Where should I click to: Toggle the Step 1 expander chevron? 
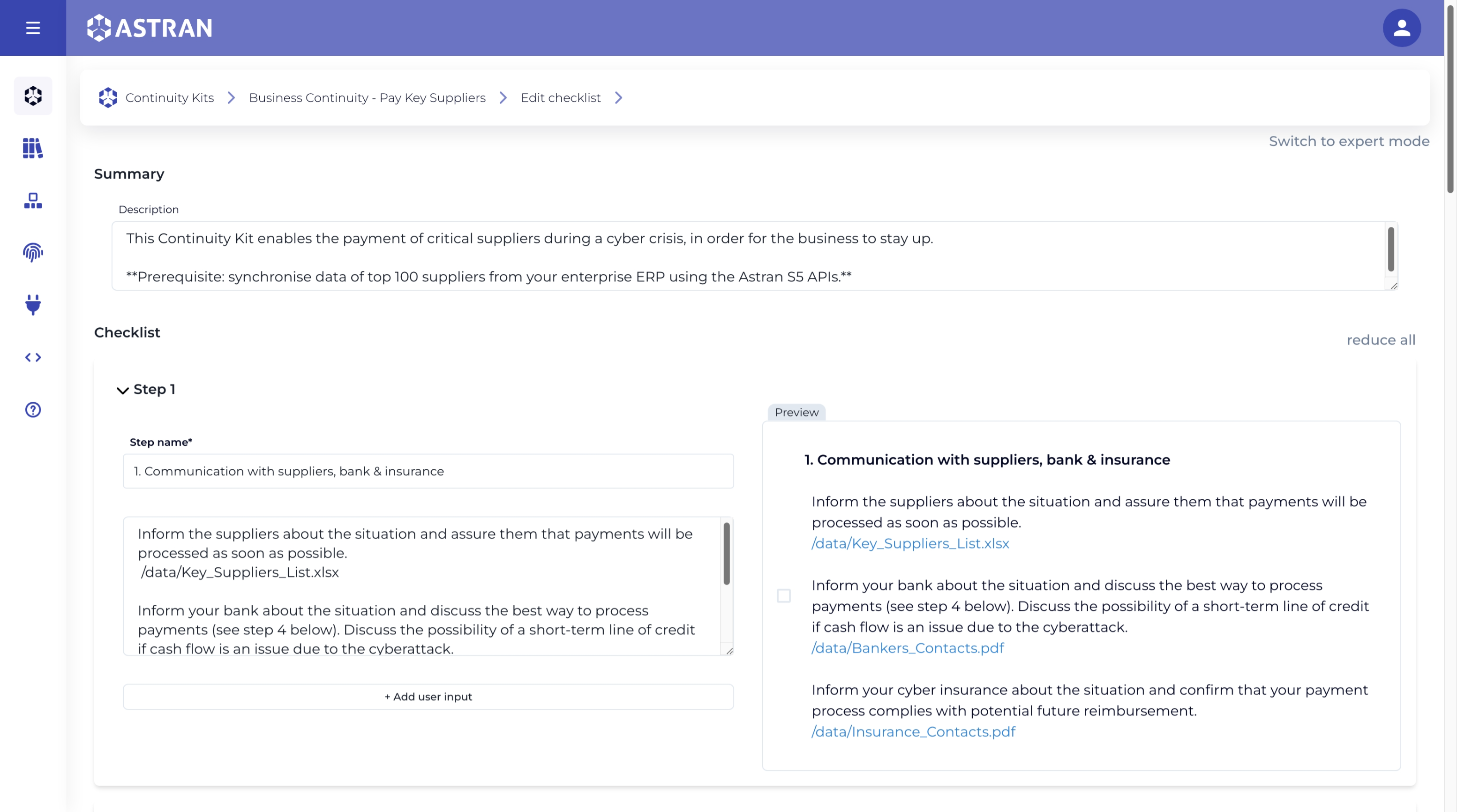(x=122, y=389)
